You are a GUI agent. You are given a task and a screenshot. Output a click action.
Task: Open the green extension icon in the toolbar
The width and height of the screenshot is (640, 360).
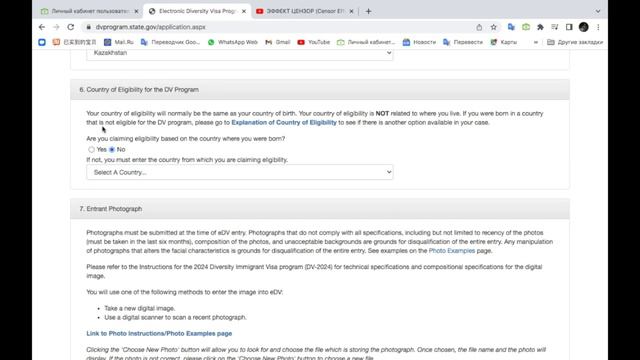pyautogui.click(x=526, y=27)
